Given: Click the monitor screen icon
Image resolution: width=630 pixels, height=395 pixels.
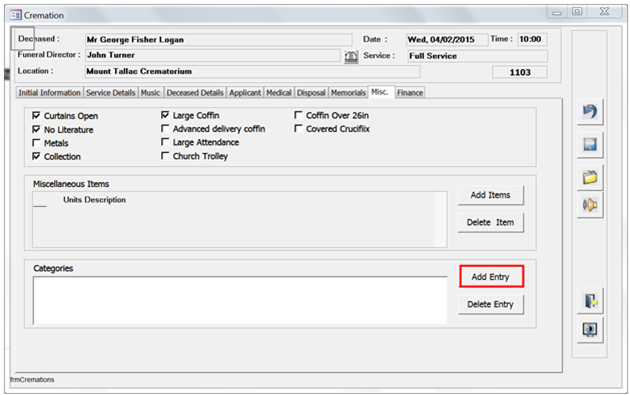Looking at the screenshot, I should tap(590, 330).
